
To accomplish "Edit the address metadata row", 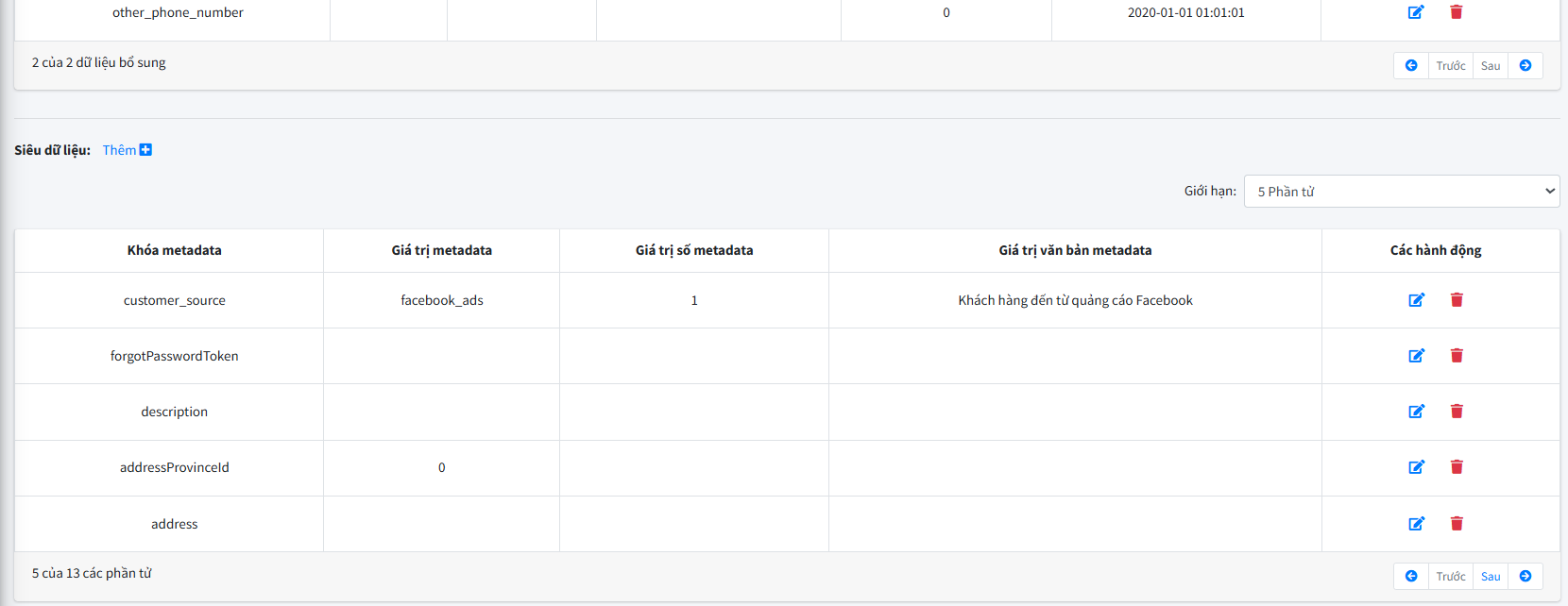I will coord(1416,524).
